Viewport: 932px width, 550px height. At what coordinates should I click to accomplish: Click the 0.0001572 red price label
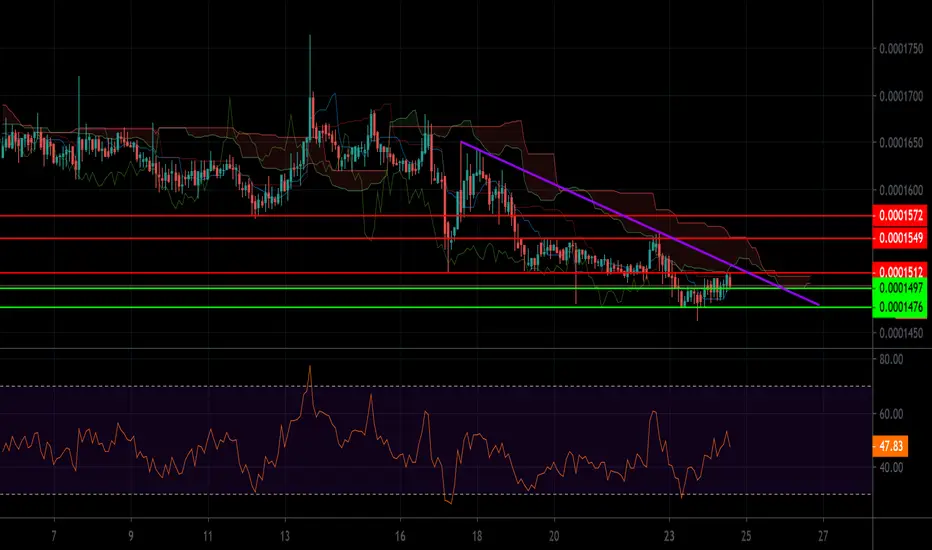[x=900, y=215]
